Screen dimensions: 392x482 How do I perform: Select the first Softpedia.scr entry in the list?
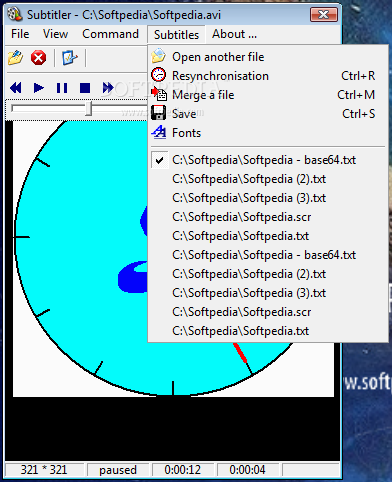coord(268,217)
